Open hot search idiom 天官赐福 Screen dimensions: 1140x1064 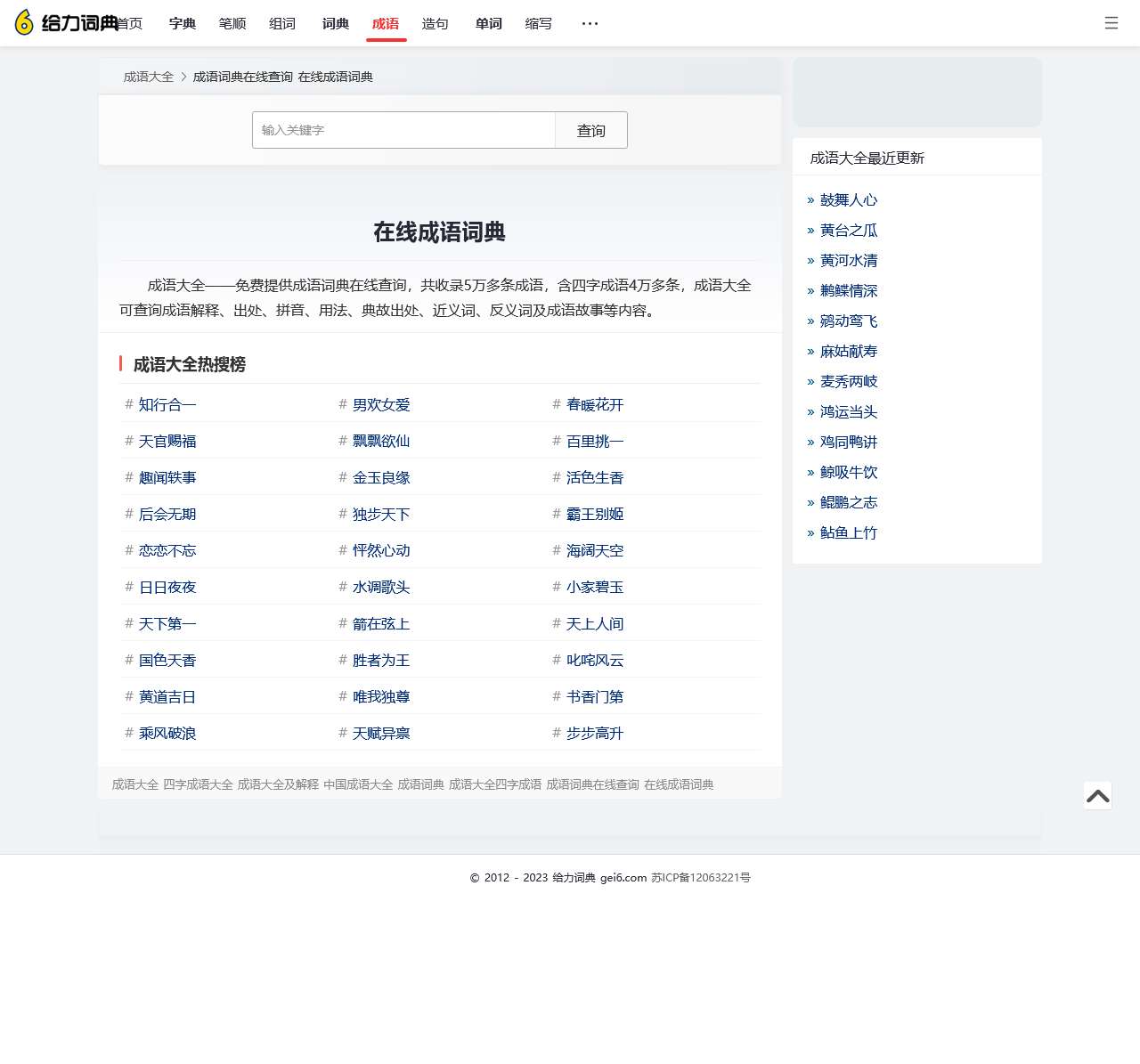167,441
